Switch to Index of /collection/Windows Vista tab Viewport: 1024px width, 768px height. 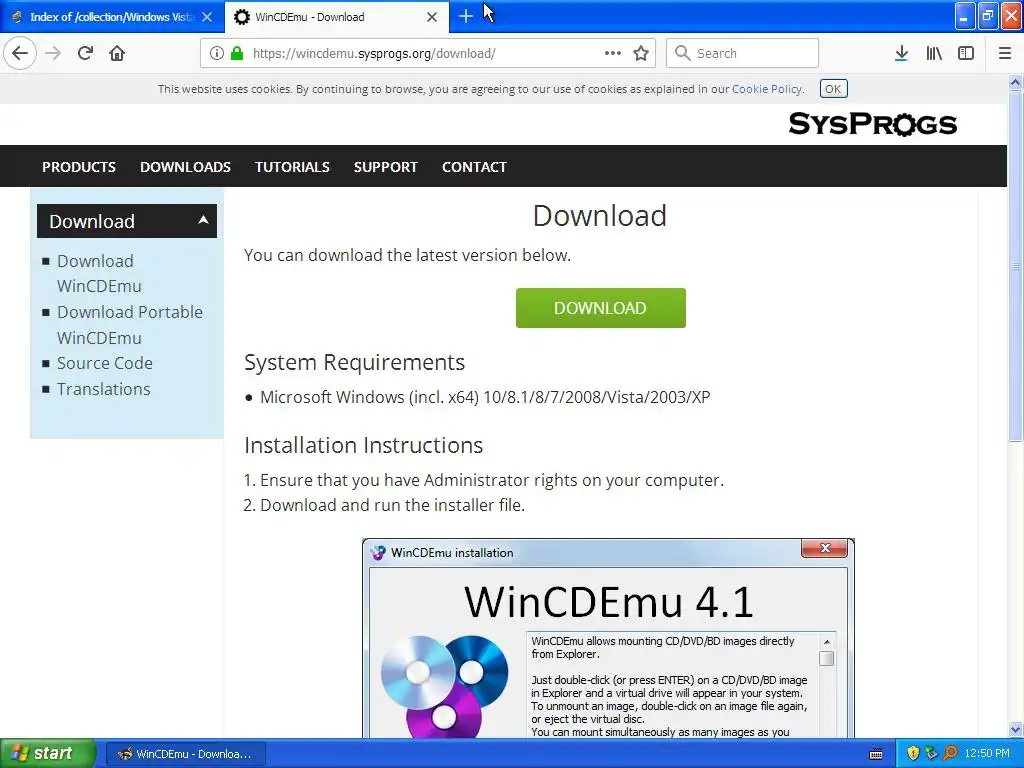[112, 17]
